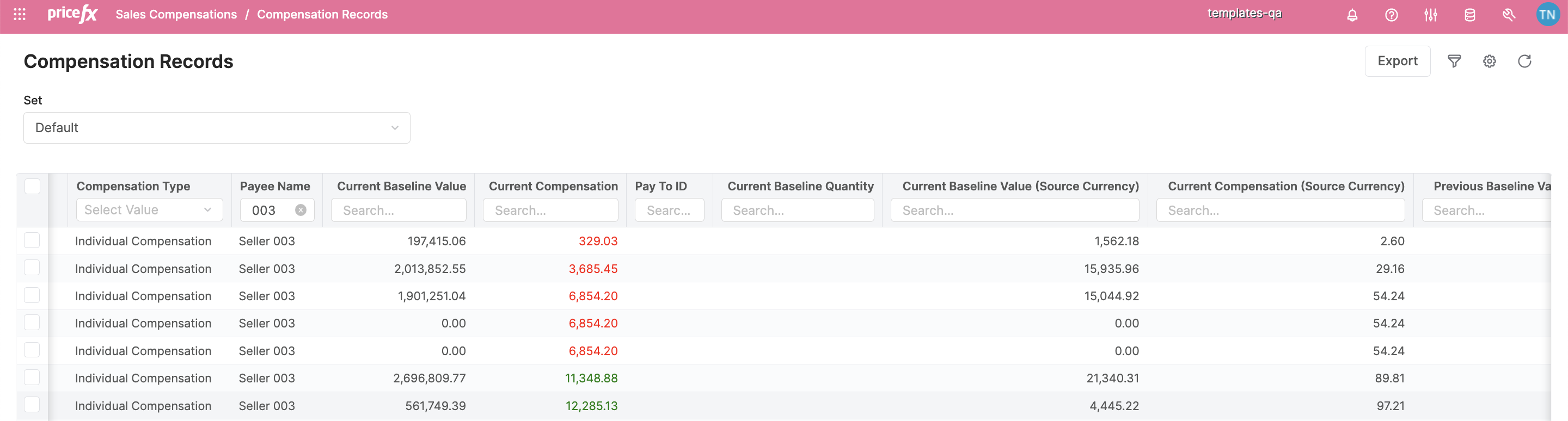Check the row with compensation 329.03

(32, 241)
